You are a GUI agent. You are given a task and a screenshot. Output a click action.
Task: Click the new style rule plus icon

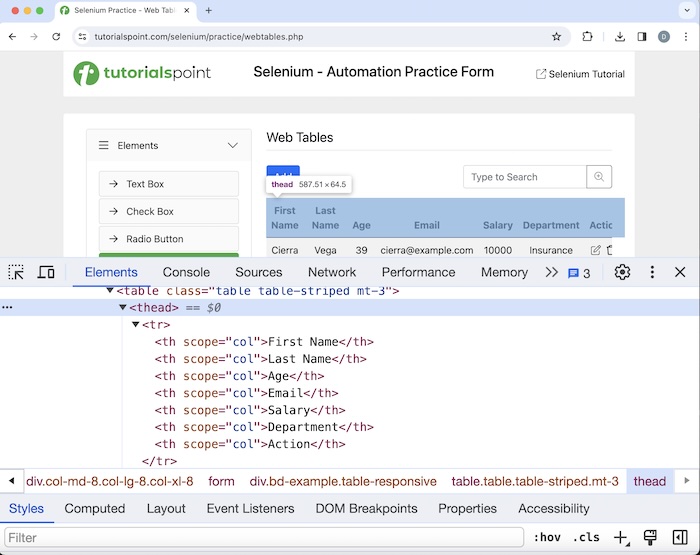[620, 538]
